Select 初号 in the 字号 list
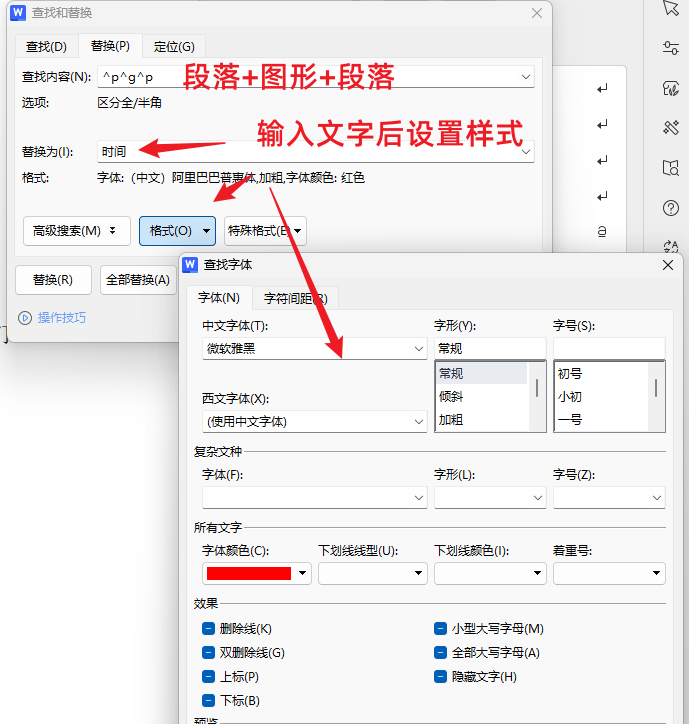This screenshot has height=724, width=689. point(601,374)
